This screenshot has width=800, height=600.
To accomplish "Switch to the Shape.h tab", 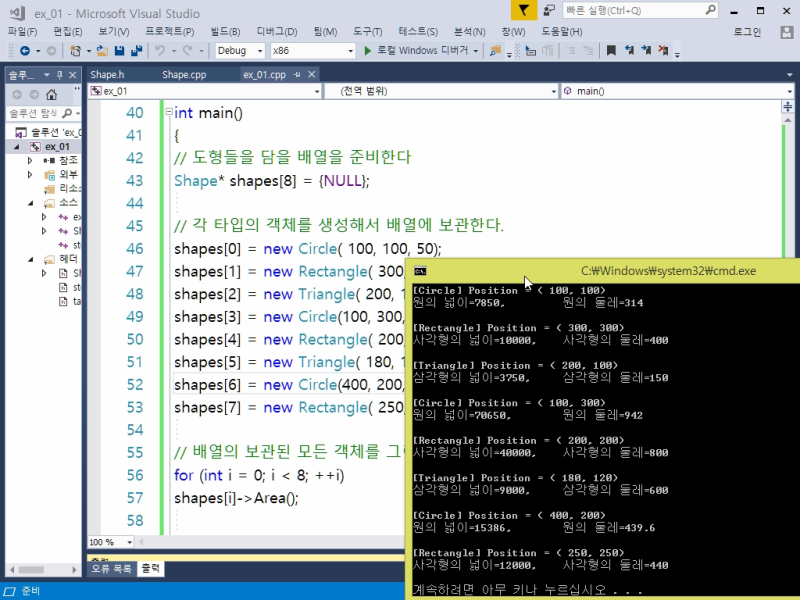I will (107, 74).
